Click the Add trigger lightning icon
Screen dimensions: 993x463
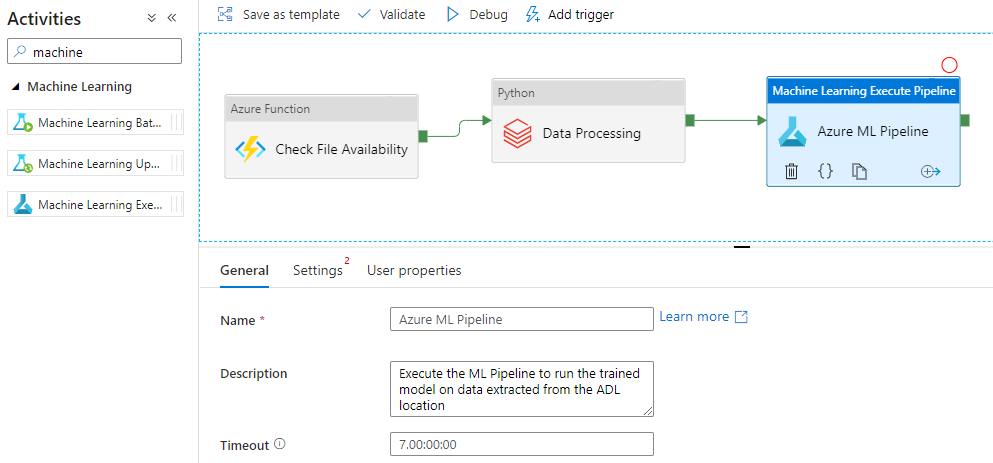coord(533,14)
